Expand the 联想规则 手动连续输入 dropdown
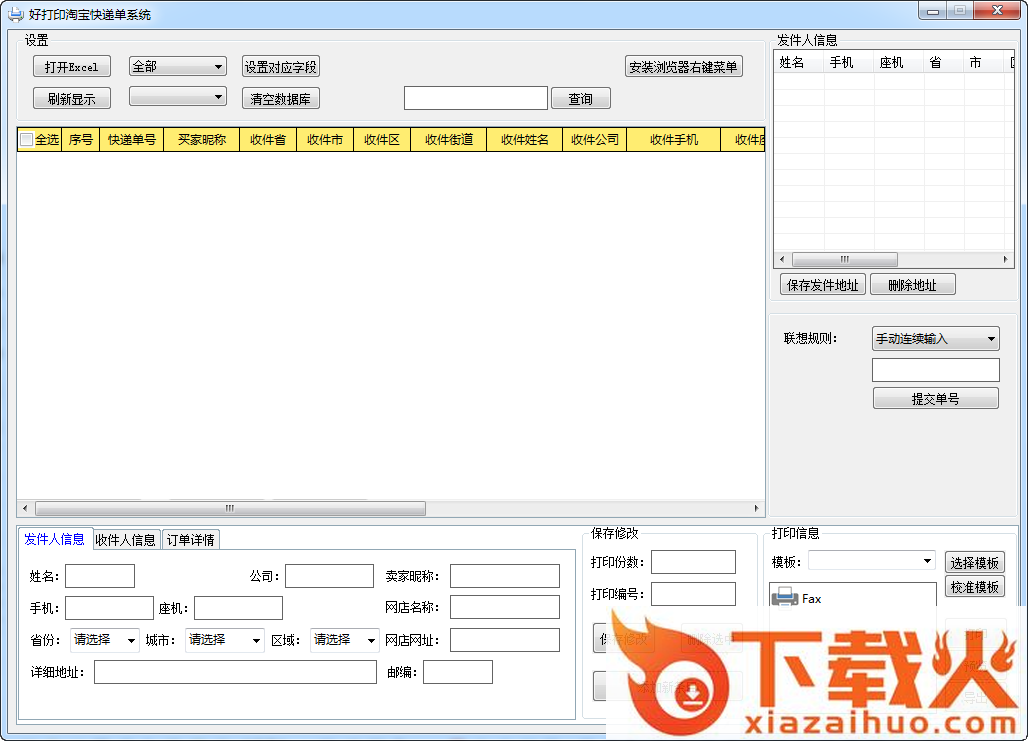Image resolution: width=1028 pixels, height=741 pixels. (935, 339)
